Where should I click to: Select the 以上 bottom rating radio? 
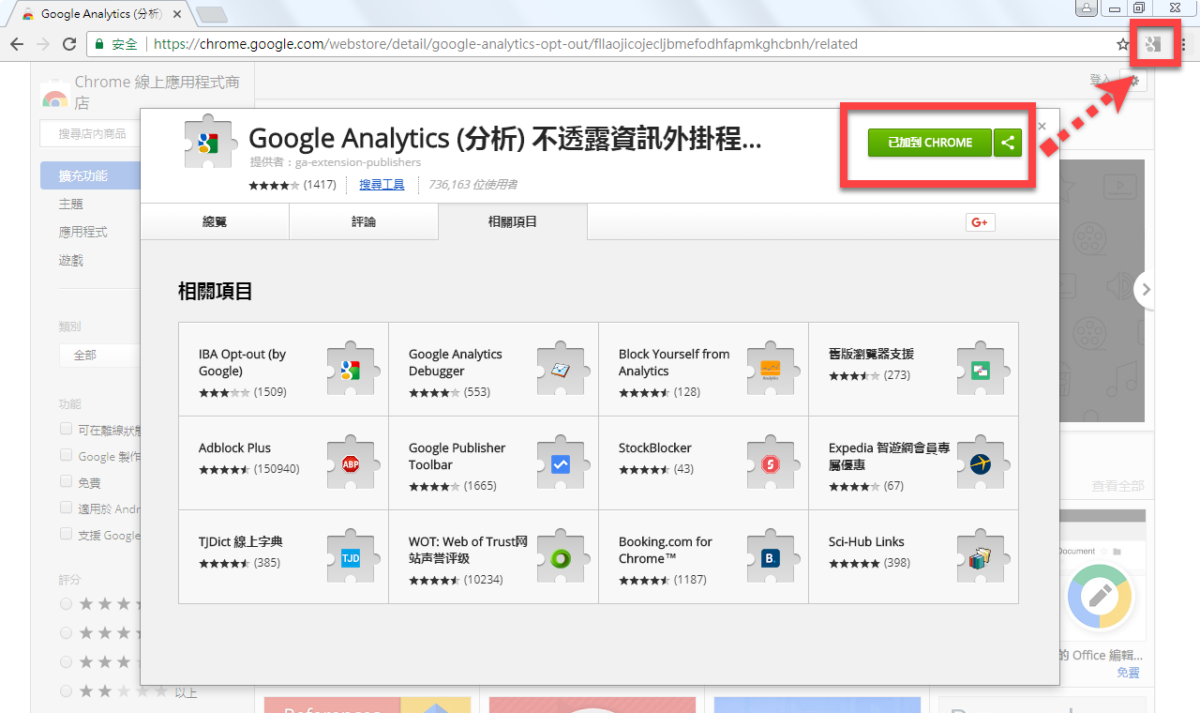click(x=66, y=690)
